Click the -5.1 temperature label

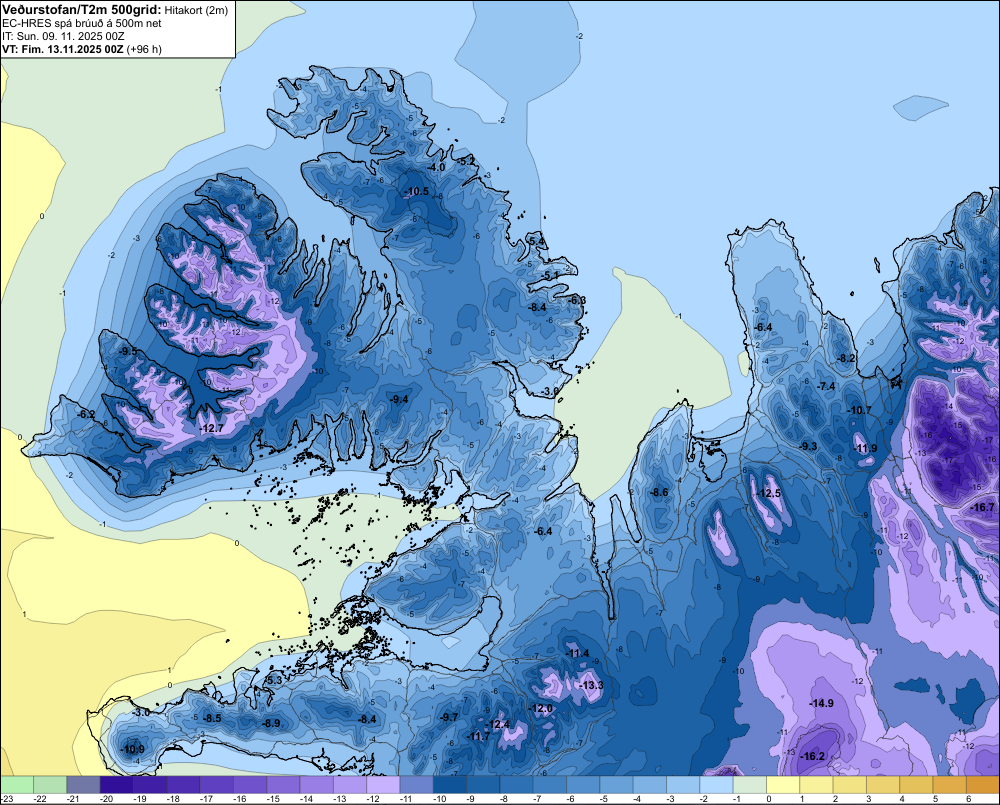coord(551,276)
